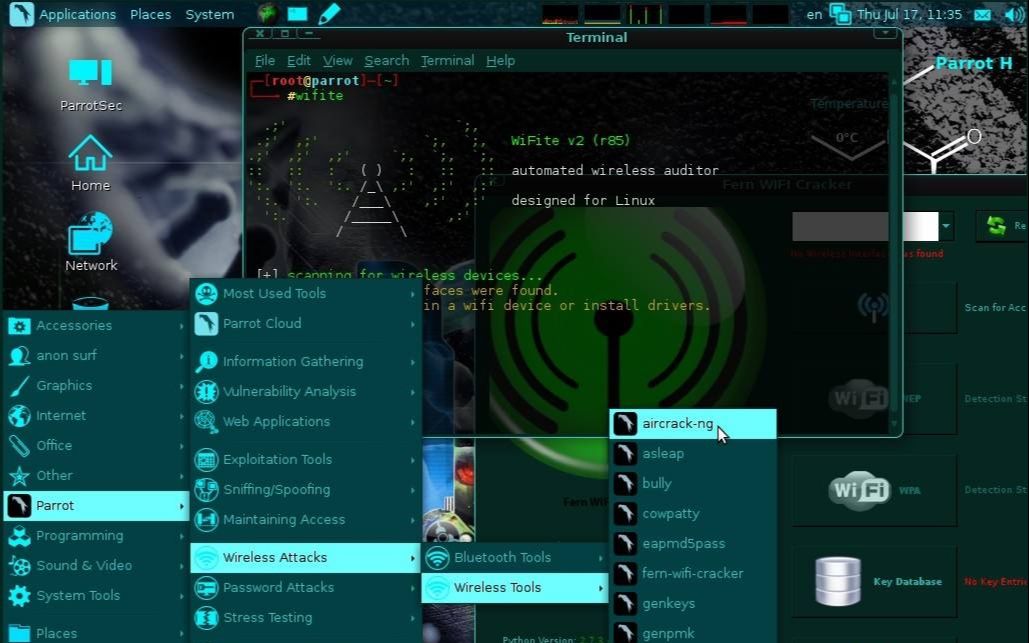Open the Terminal menu in the Terminal menu bar
Image resolution: width=1029 pixels, height=643 pixels.
pos(448,61)
